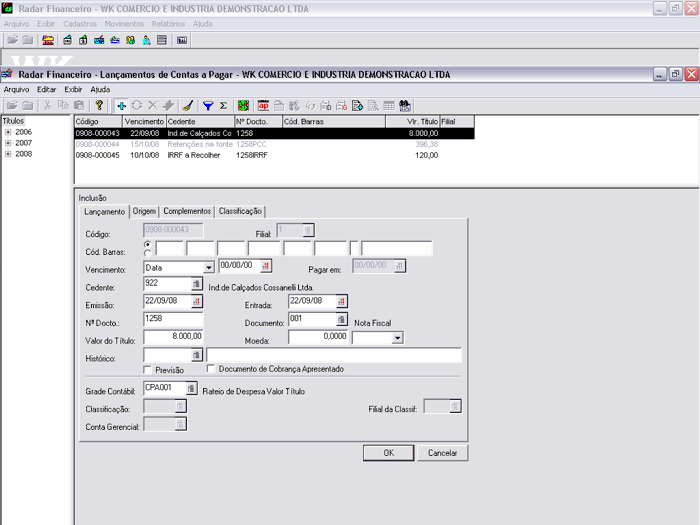
Task: Open calendar picker beside Entrada date
Action: pyautogui.click(x=341, y=302)
